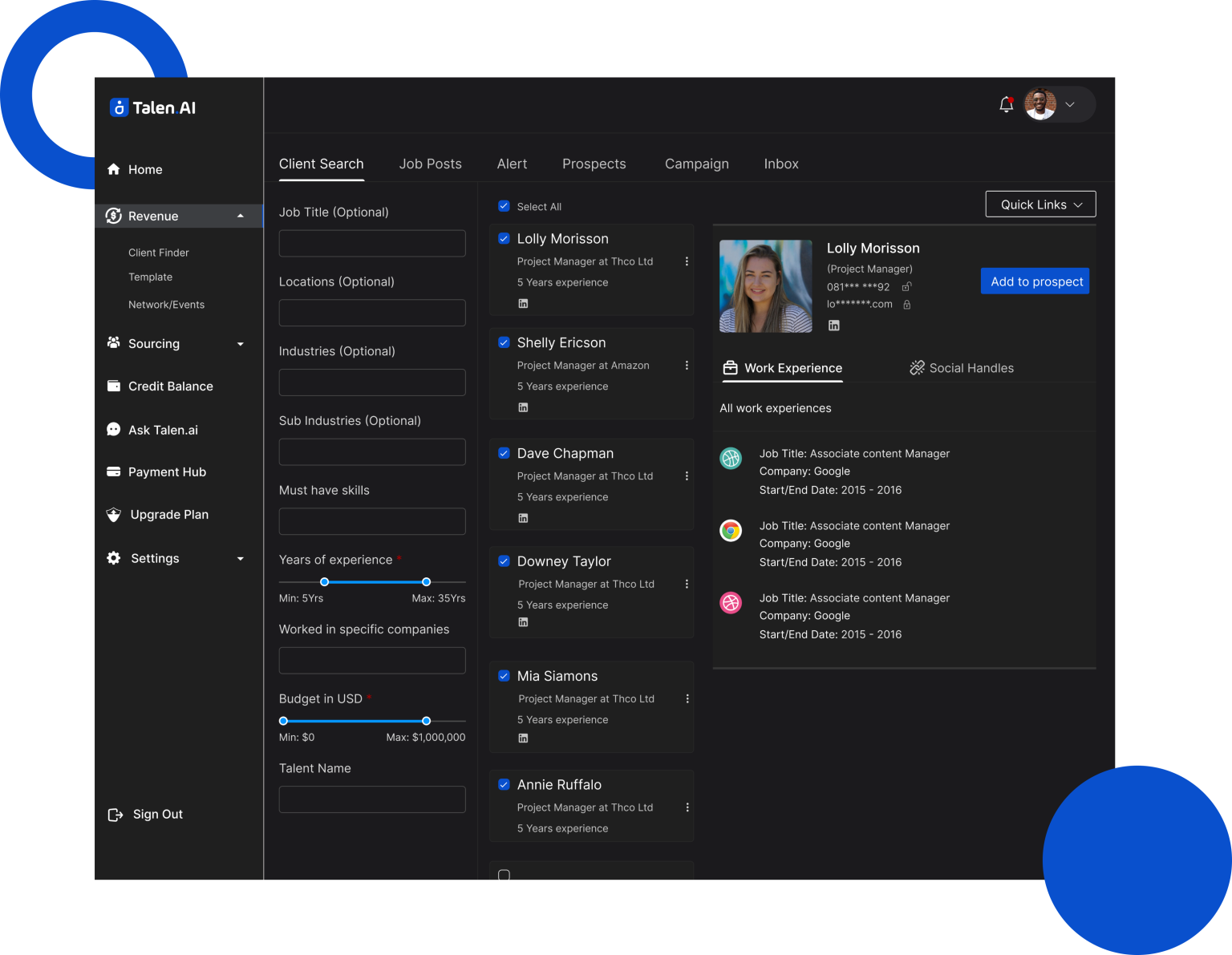Click the Settings gear icon

(114, 558)
